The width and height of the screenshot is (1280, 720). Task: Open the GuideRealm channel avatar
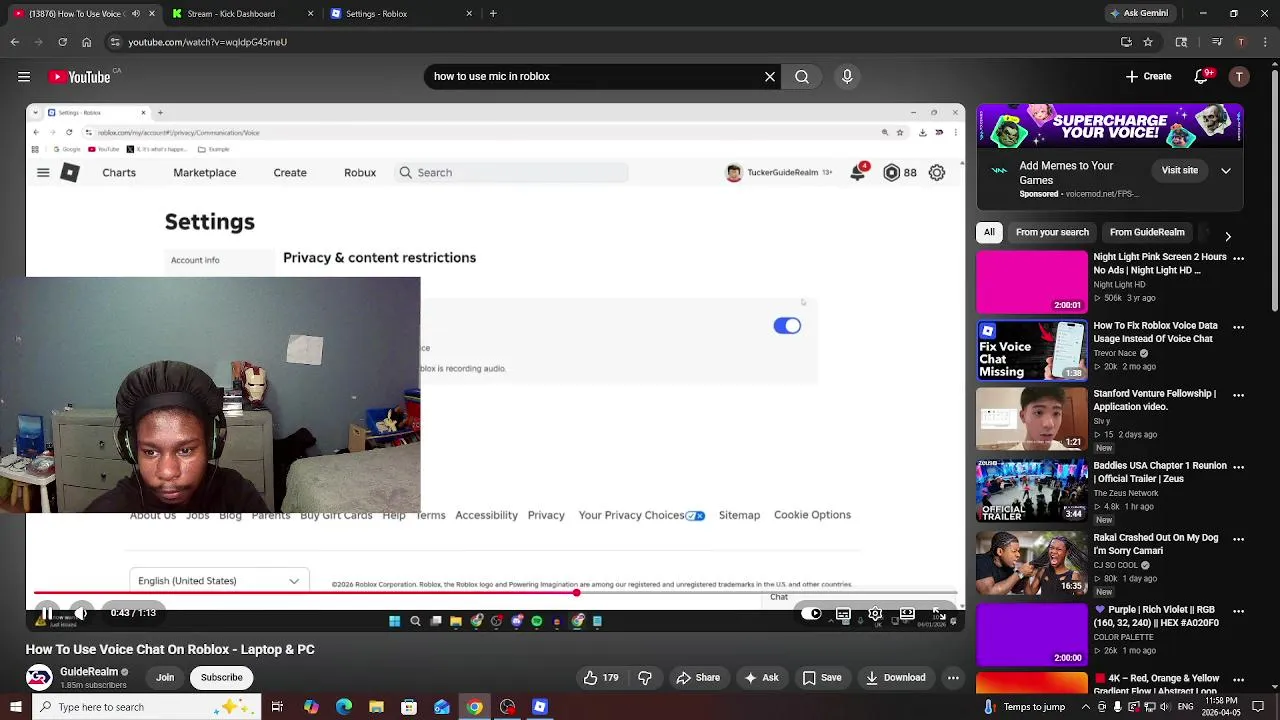pos(39,677)
